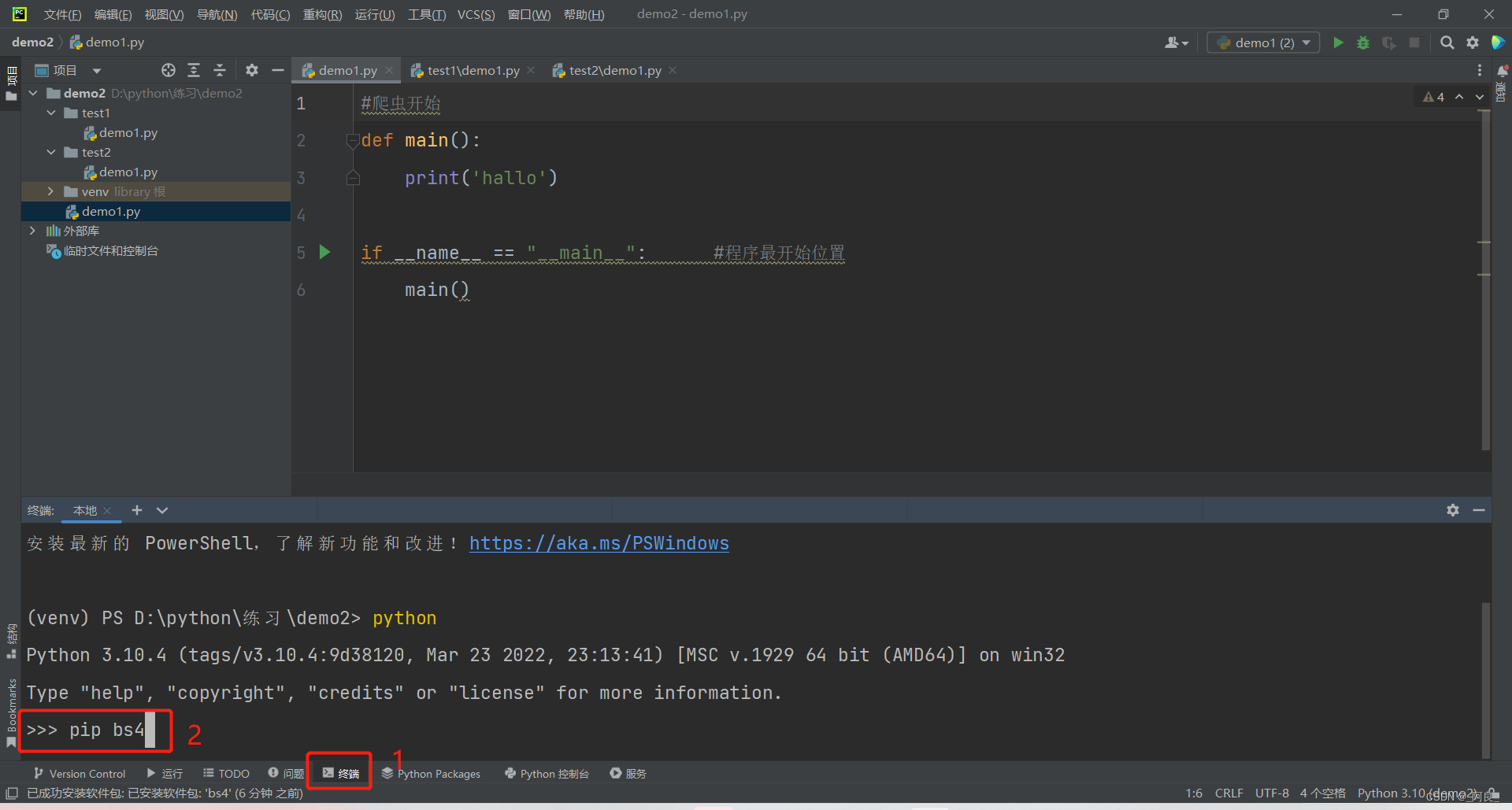Collapse the test1 folder

point(51,113)
